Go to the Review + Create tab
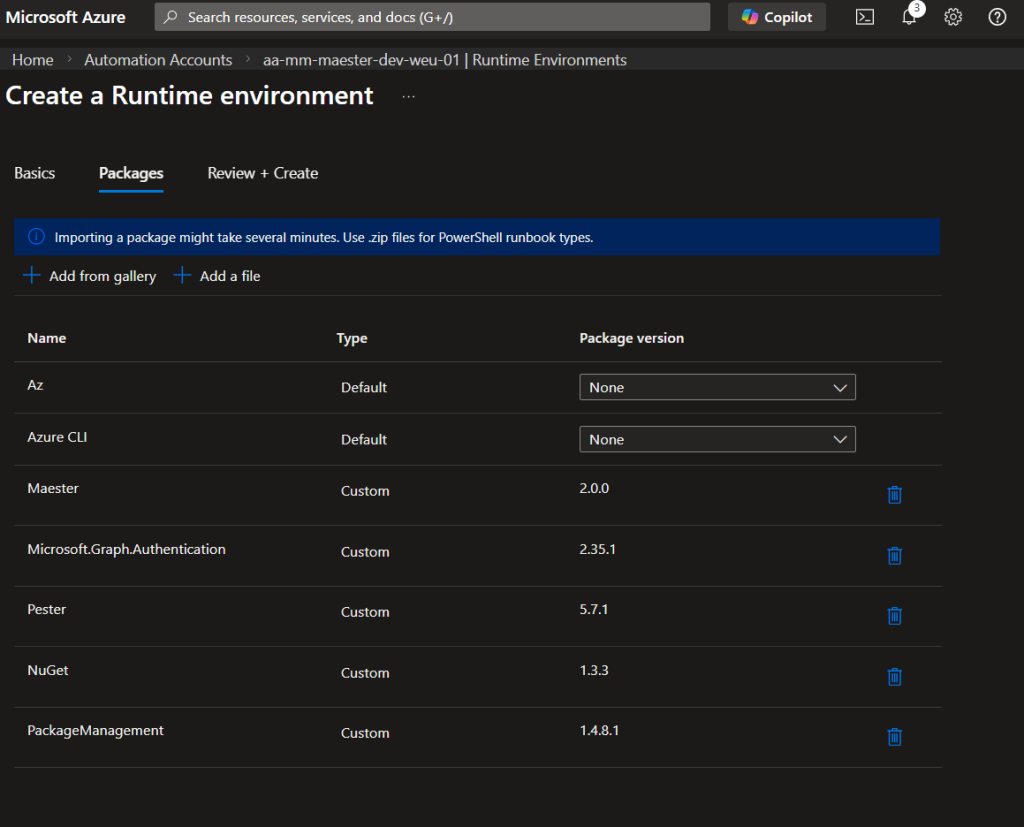The image size is (1024, 827). [263, 173]
